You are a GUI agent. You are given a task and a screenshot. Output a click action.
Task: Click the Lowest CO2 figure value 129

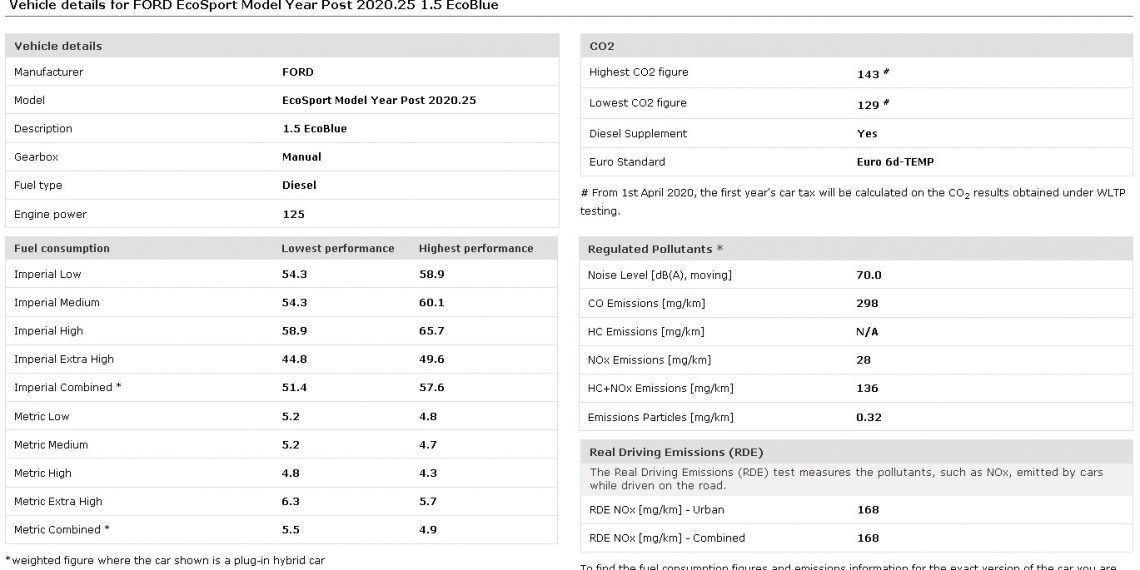pyautogui.click(x=868, y=104)
